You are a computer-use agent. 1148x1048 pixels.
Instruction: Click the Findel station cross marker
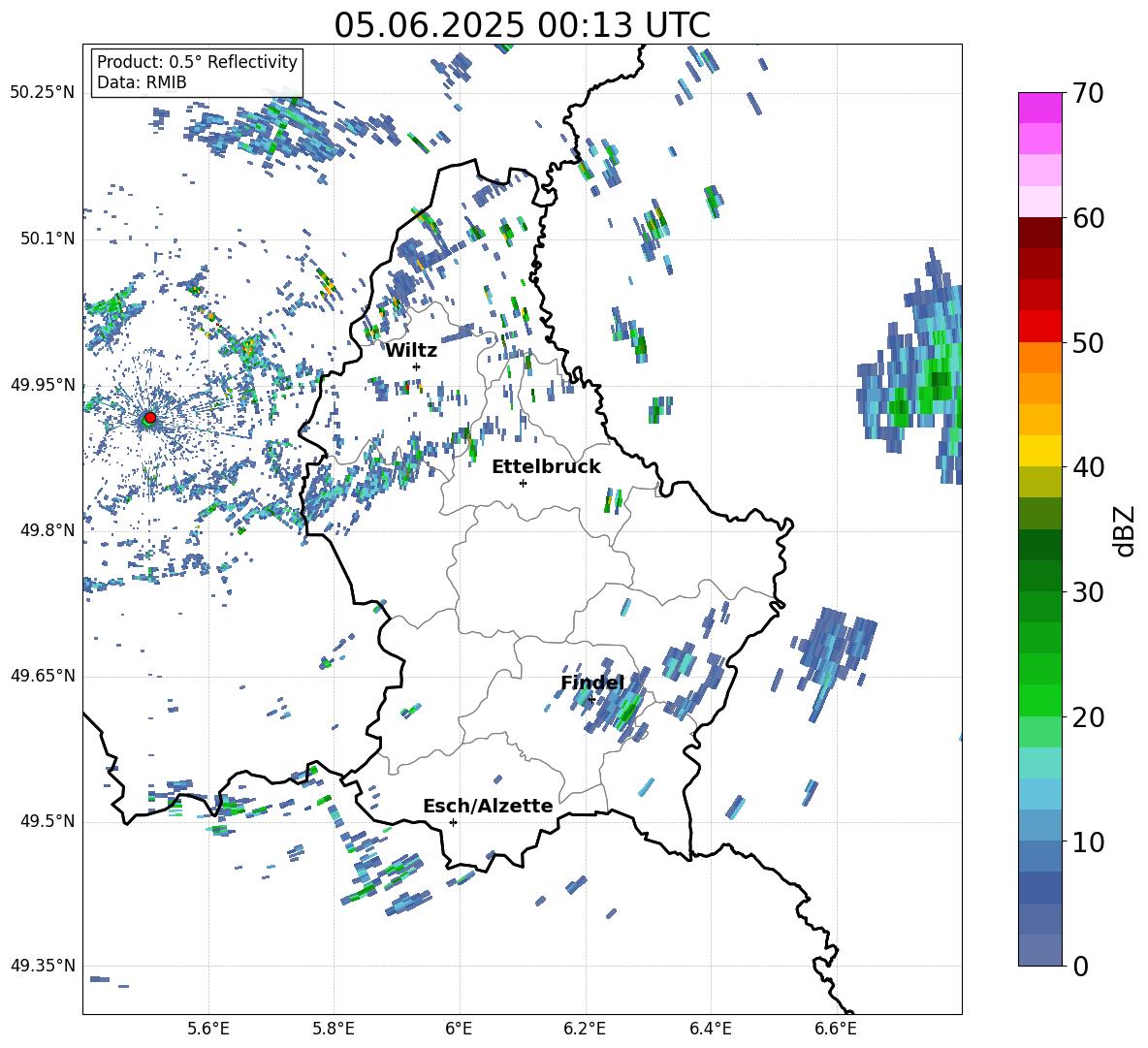(x=591, y=700)
